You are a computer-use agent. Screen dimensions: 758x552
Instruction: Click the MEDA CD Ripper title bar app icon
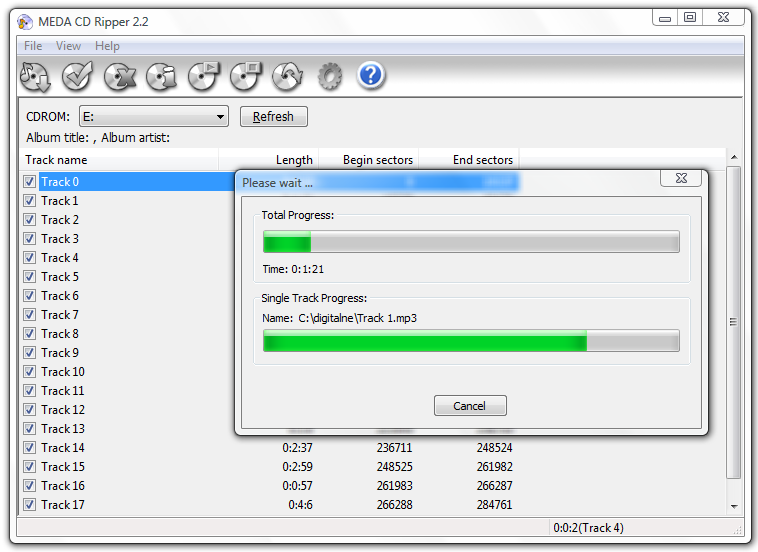tap(25, 22)
